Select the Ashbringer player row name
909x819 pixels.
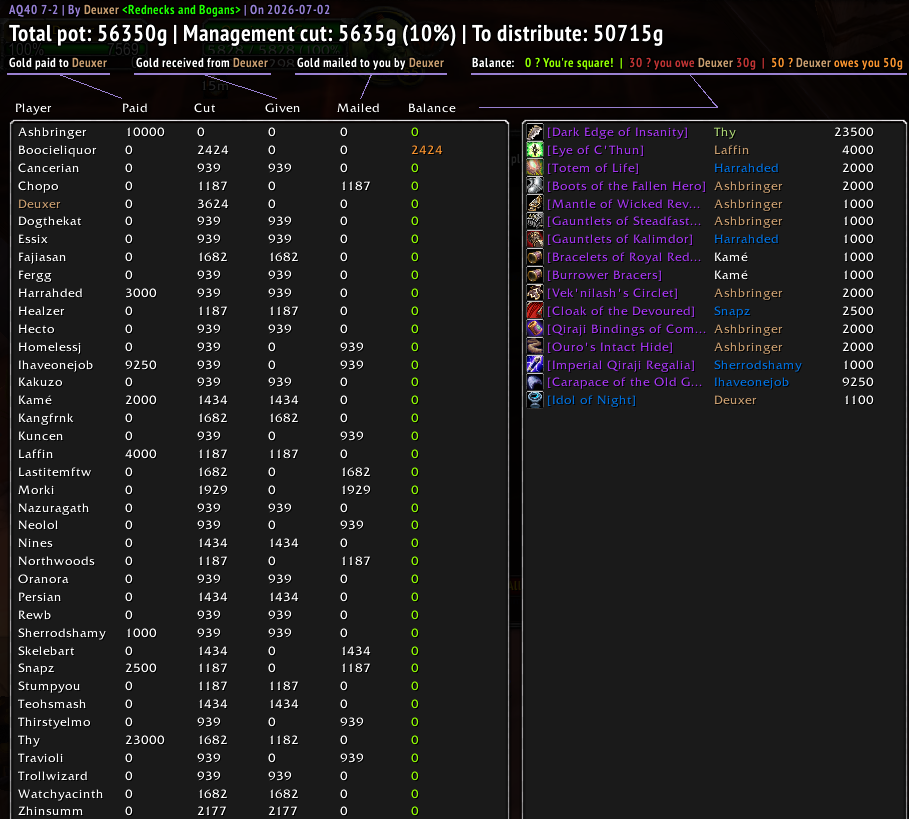tap(52, 132)
